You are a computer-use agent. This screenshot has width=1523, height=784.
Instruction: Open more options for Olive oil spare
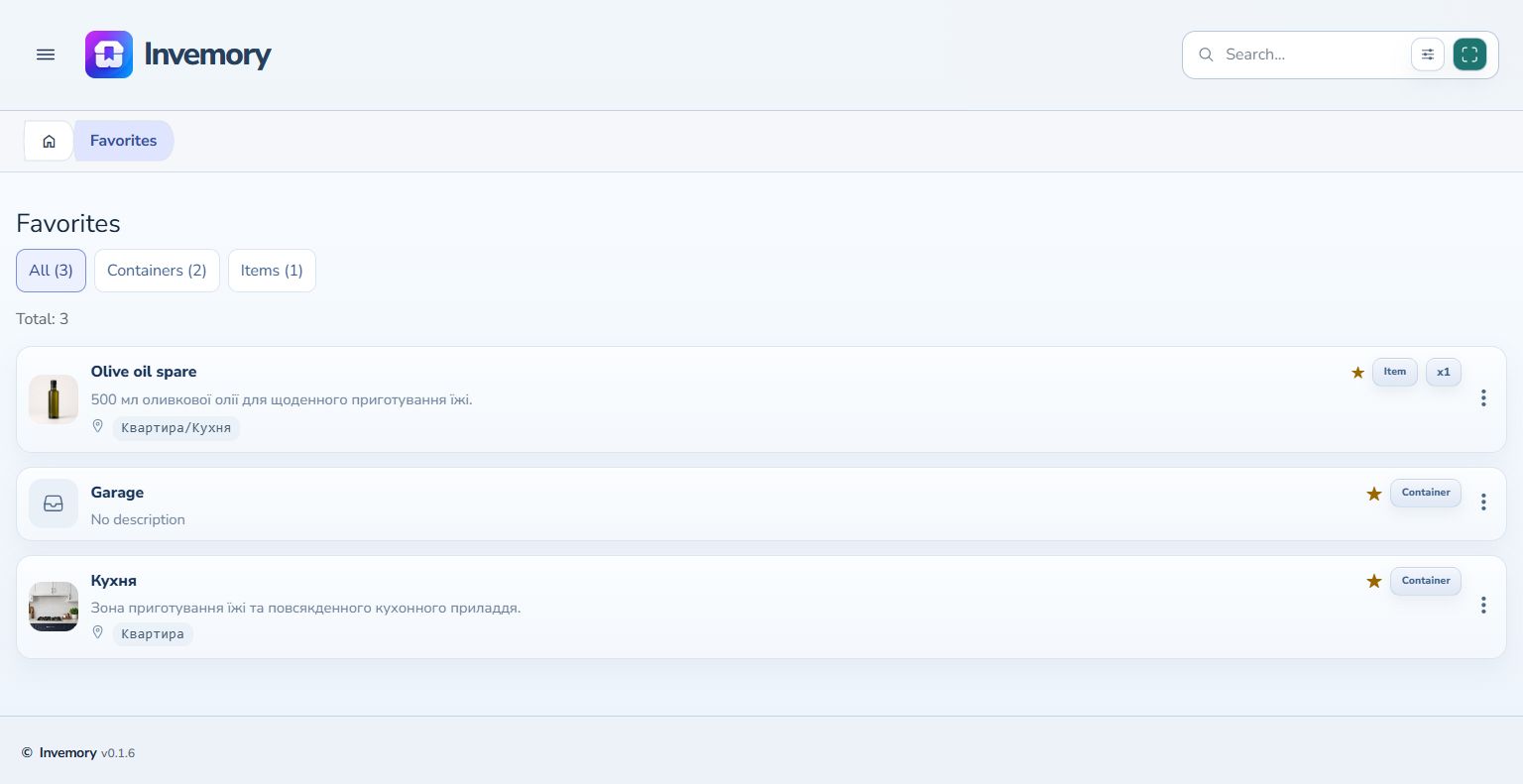point(1483,398)
